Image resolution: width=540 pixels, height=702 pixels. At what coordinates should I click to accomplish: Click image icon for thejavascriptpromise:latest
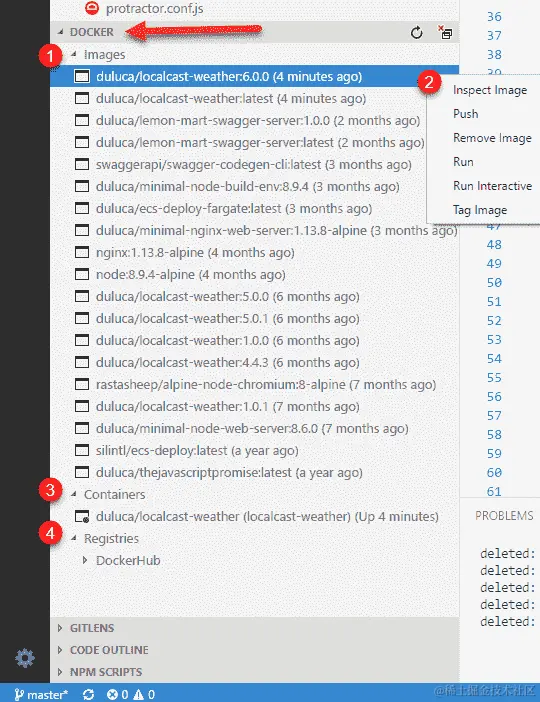[82, 472]
